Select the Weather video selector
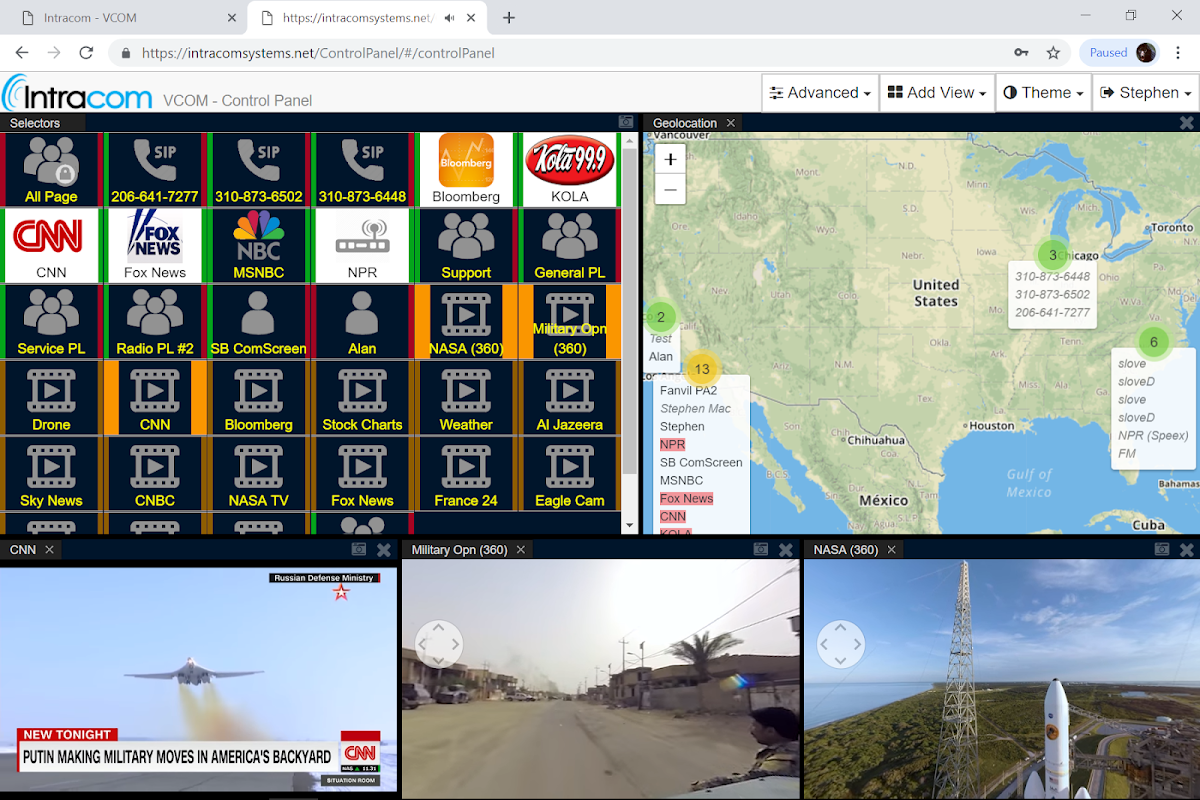Screen dimensions: 1200x800 click(x=466, y=398)
